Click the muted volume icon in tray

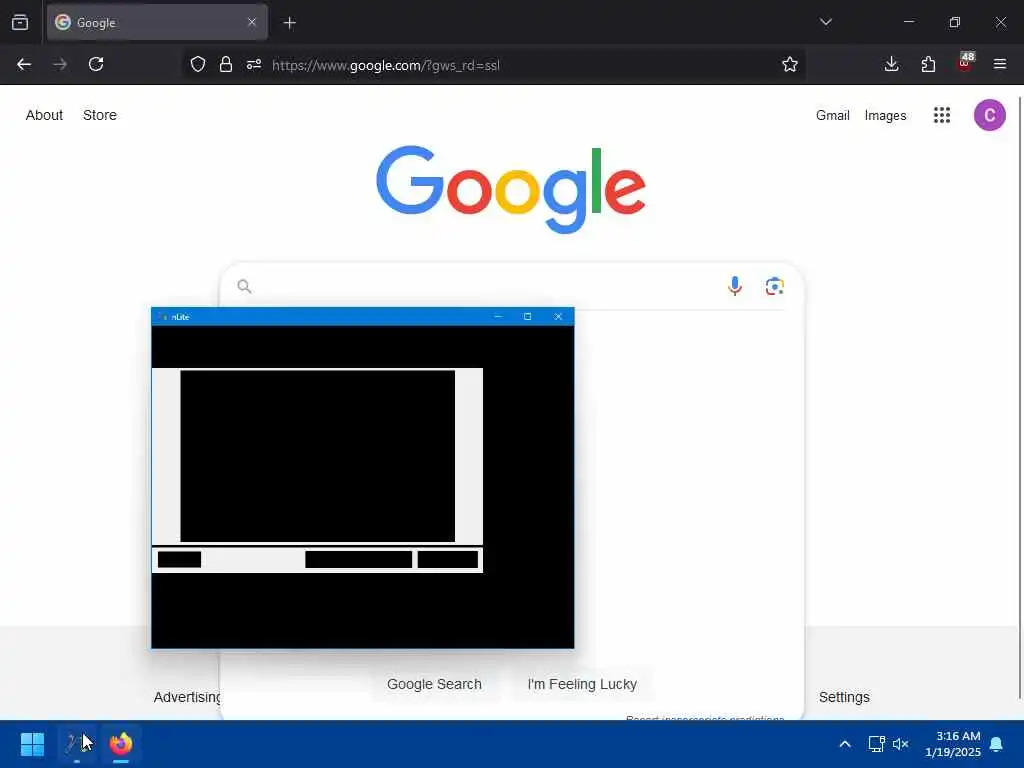(901, 744)
